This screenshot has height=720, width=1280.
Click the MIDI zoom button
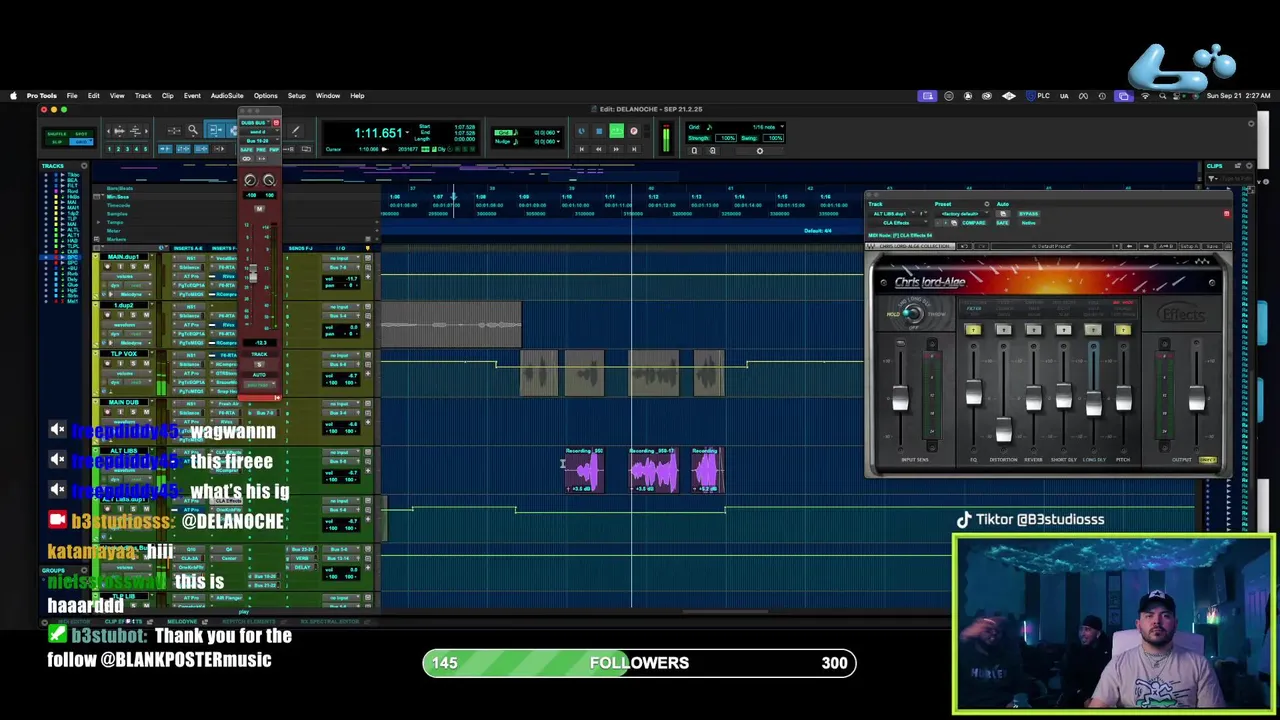tap(135, 131)
